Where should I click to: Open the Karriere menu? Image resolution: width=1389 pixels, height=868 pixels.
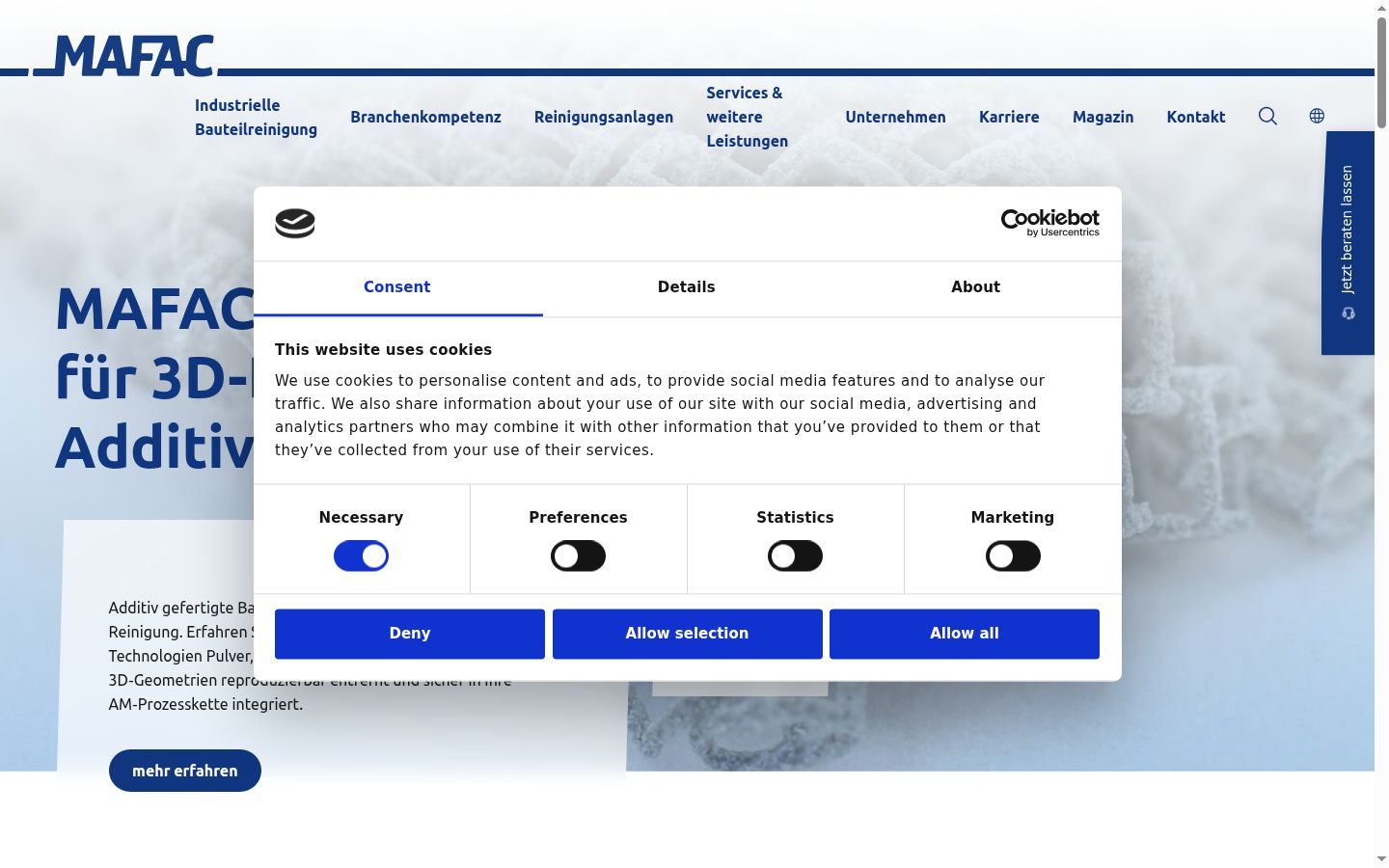click(x=1009, y=117)
